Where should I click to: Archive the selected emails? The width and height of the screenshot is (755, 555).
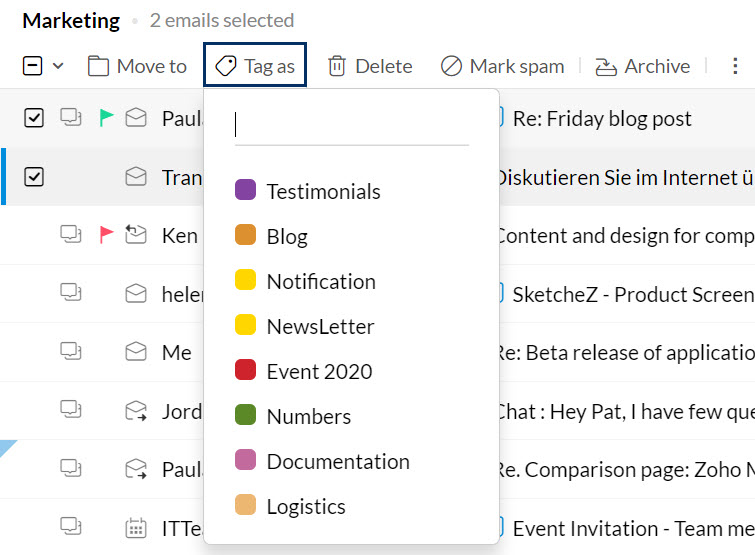[x=642, y=66]
